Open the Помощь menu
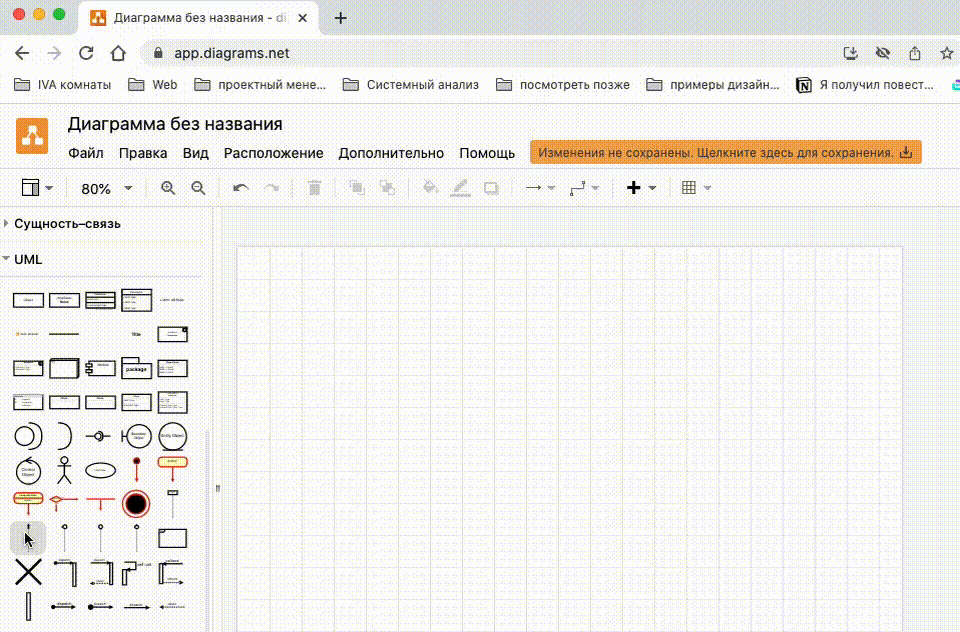 pos(487,153)
